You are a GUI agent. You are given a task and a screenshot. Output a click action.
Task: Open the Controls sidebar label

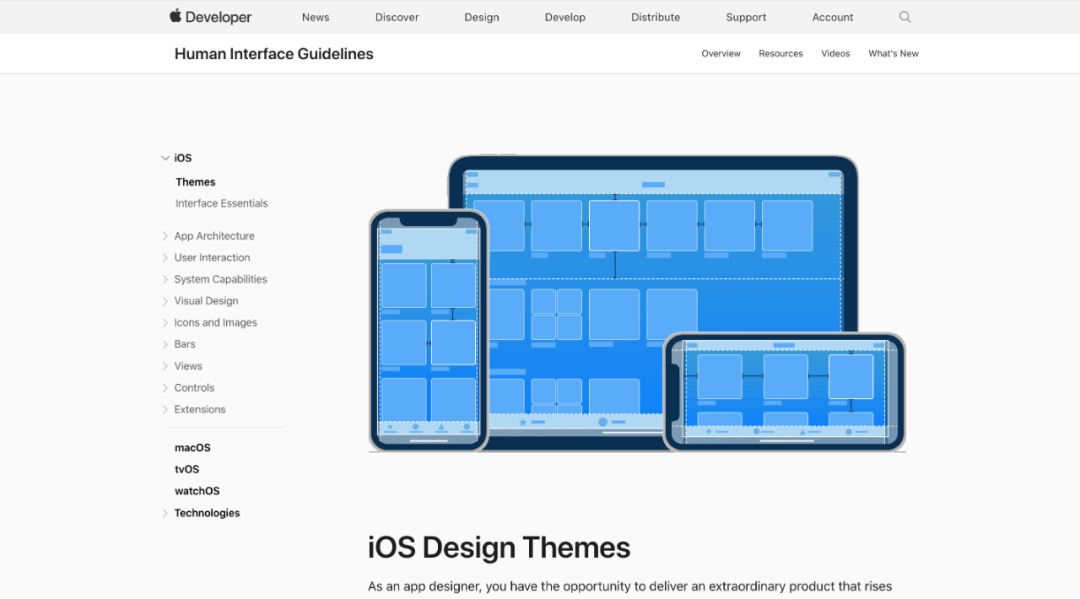click(x=194, y=388)
